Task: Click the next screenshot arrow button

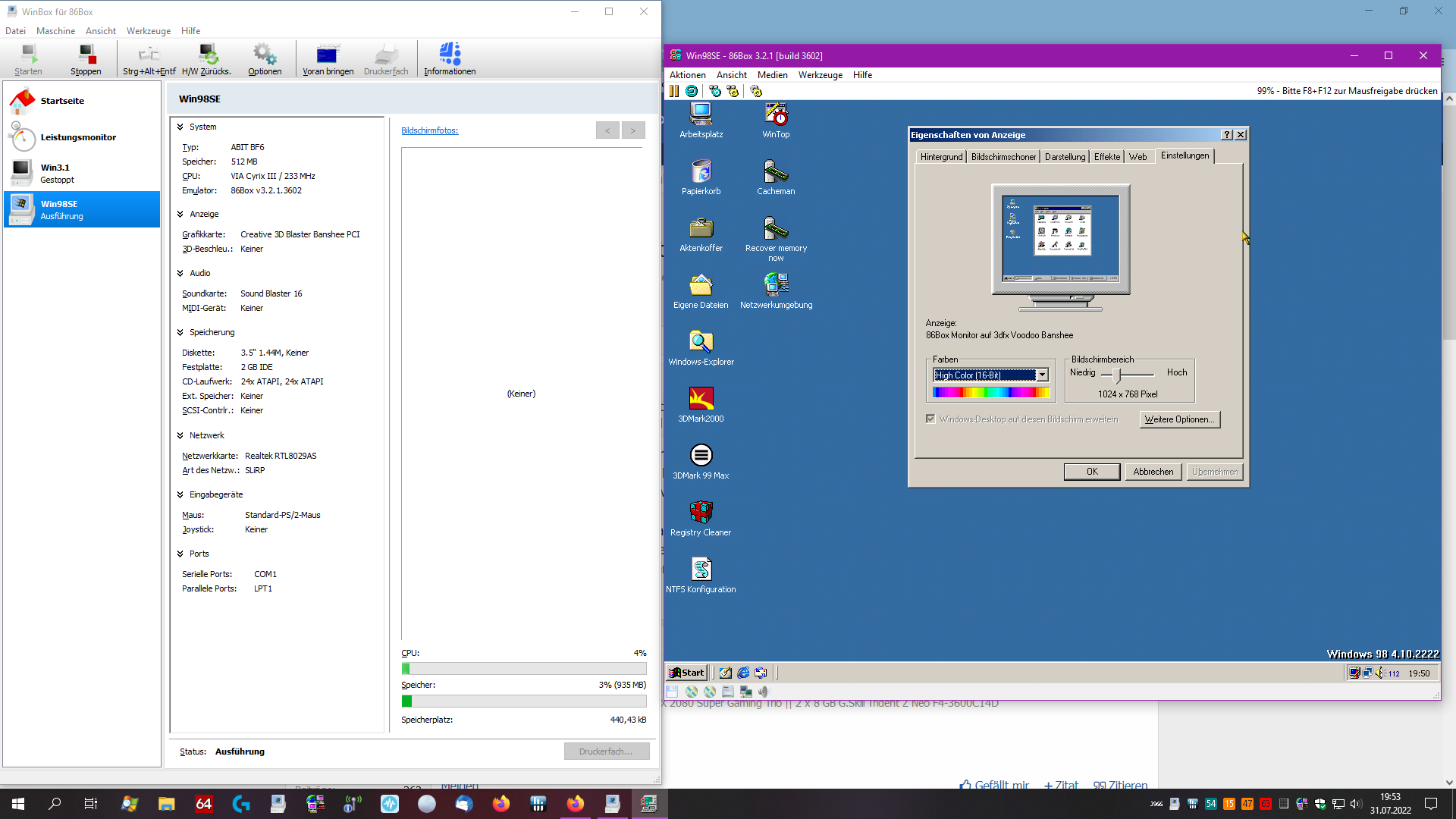Action: [633, 130]
